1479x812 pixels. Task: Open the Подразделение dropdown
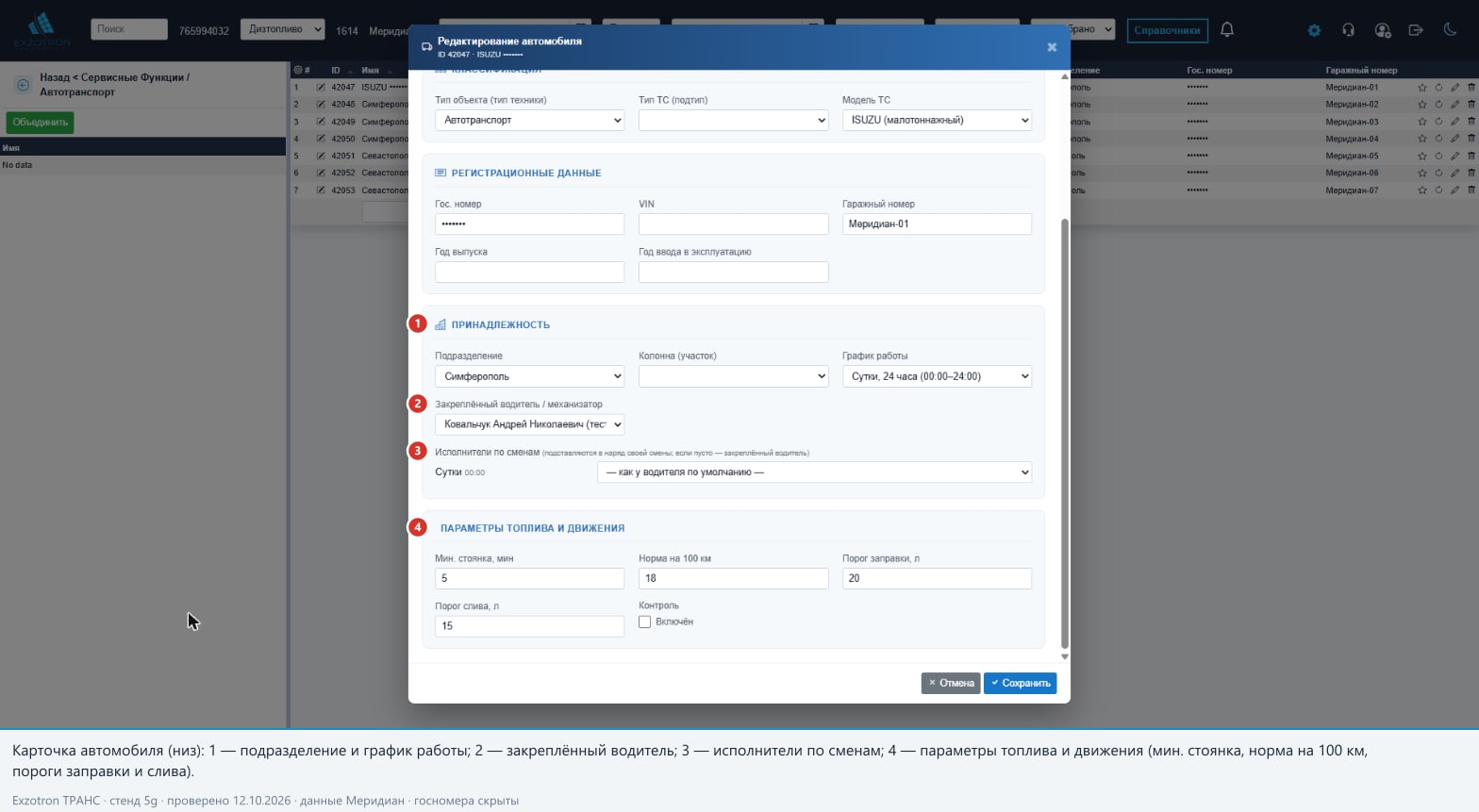point(529,376)
